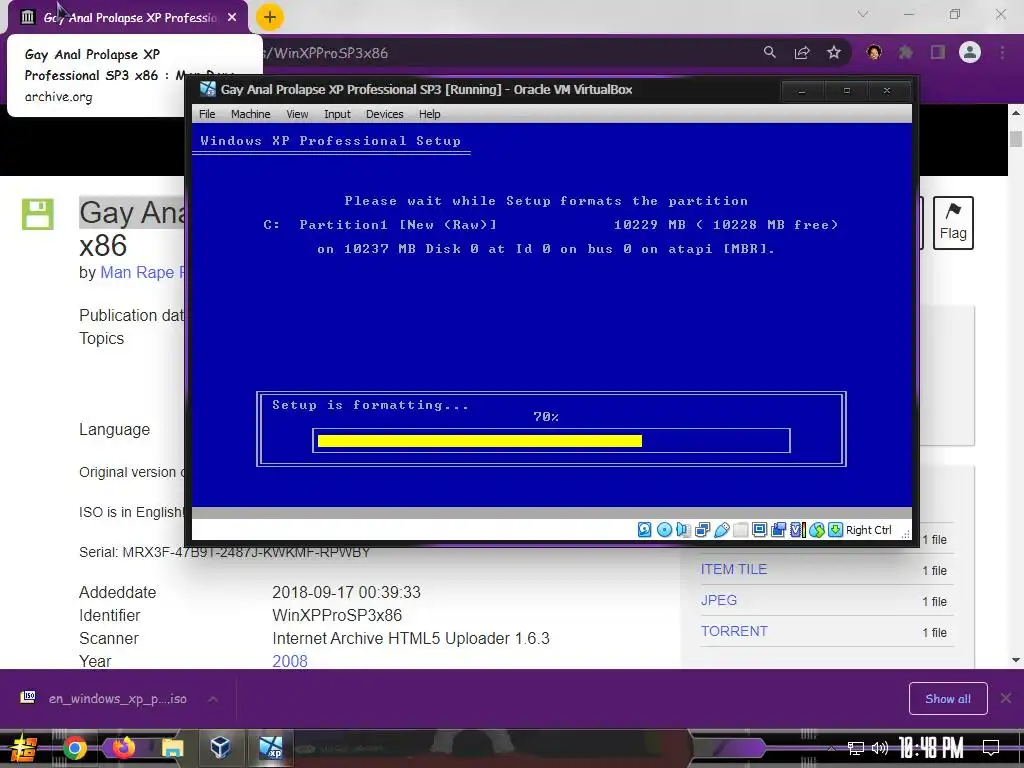Open the audio settings icon in VirtualBox status bar

tap(683, 530)
